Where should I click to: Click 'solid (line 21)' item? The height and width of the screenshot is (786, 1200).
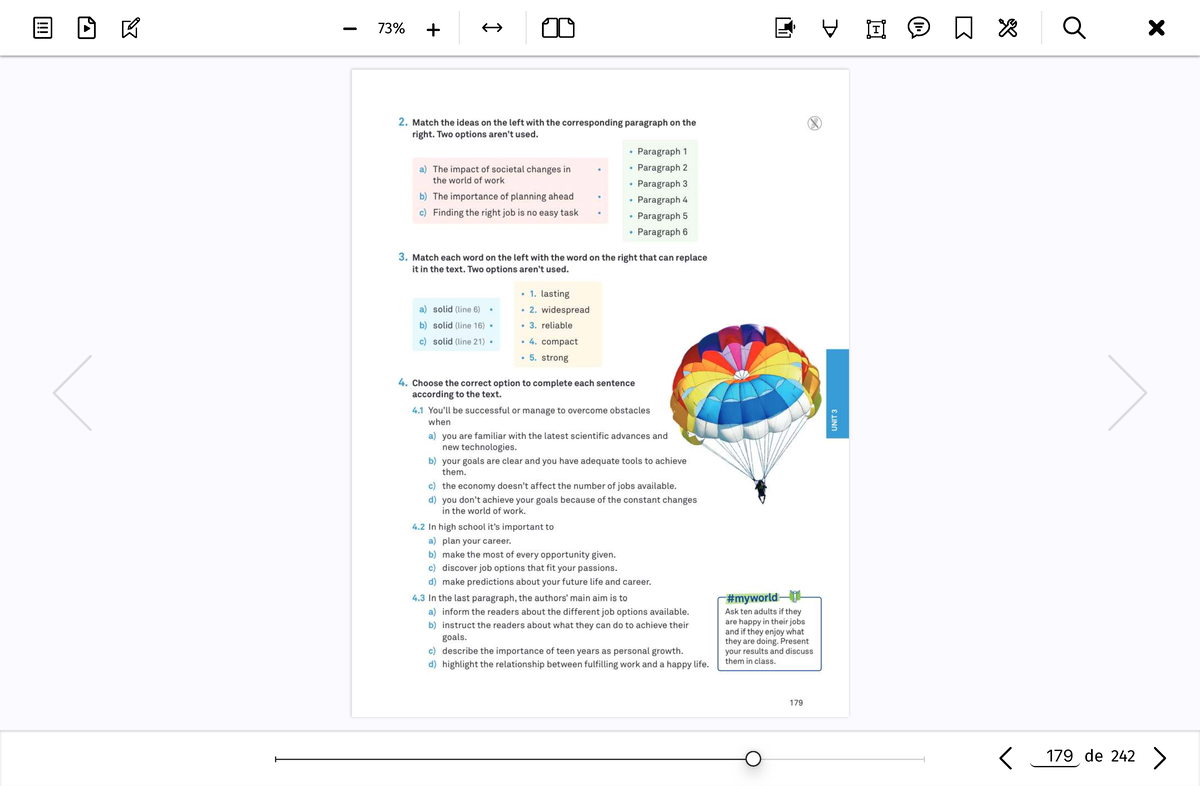(x=458, y=341)
